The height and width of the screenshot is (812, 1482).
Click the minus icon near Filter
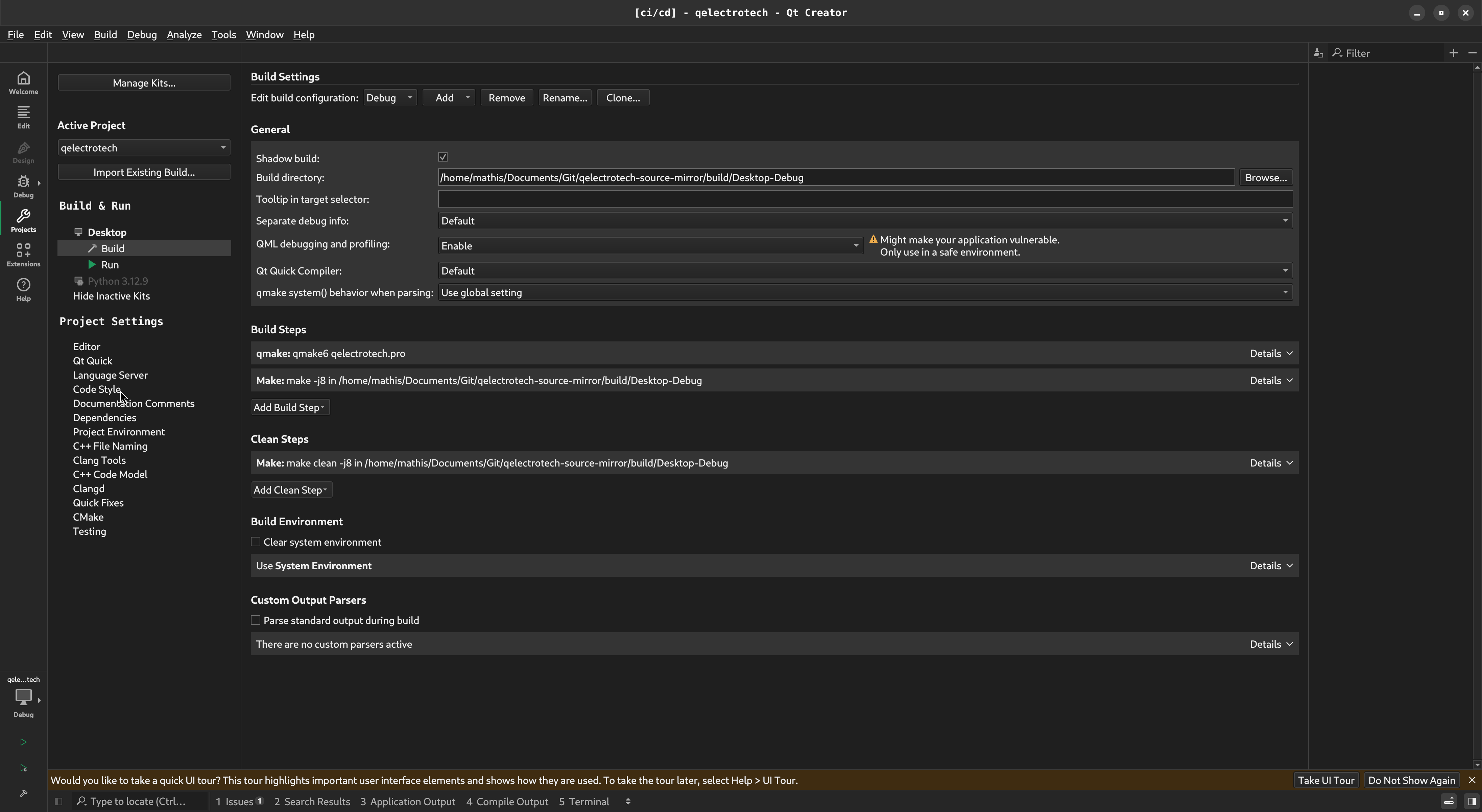[1472, 53]
